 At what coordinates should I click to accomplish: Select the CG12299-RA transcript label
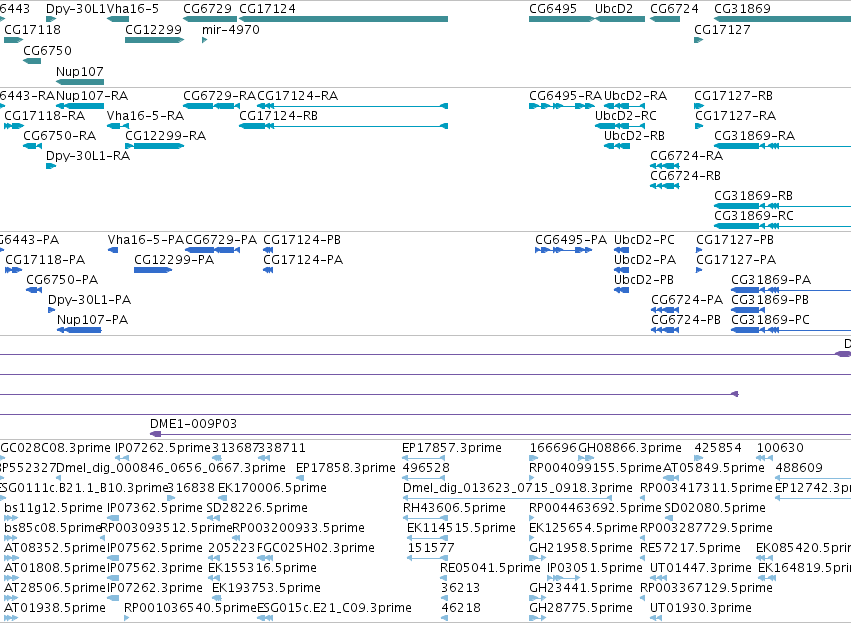coord(166,136)
